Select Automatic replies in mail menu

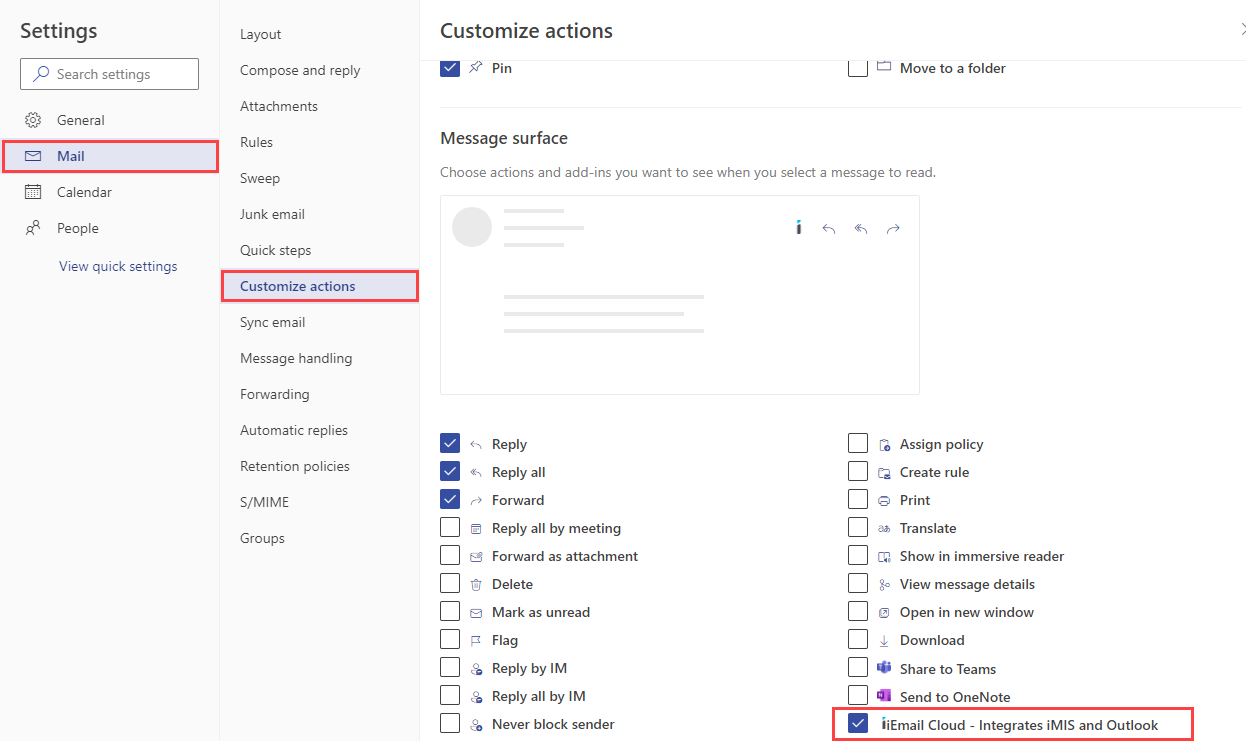[x=294, y=430]
